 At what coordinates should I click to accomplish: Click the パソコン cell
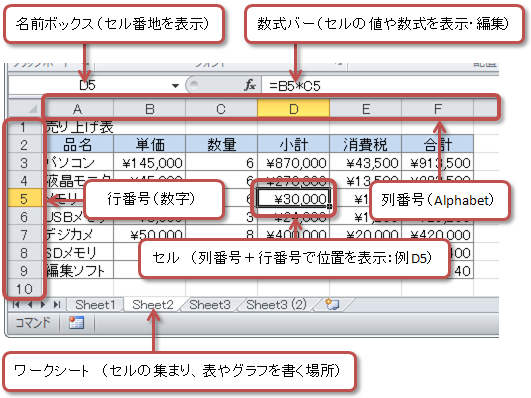coord(78,163)
